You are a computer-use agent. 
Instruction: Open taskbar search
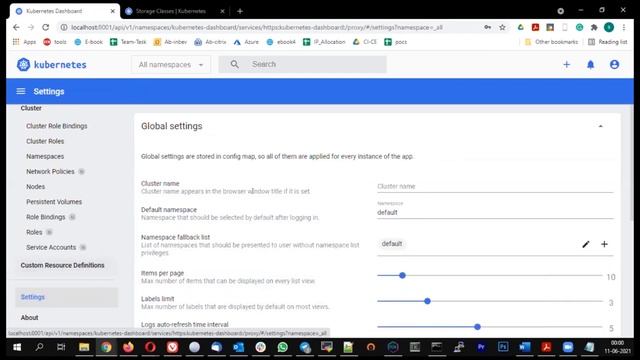click(x=39, y=347)
